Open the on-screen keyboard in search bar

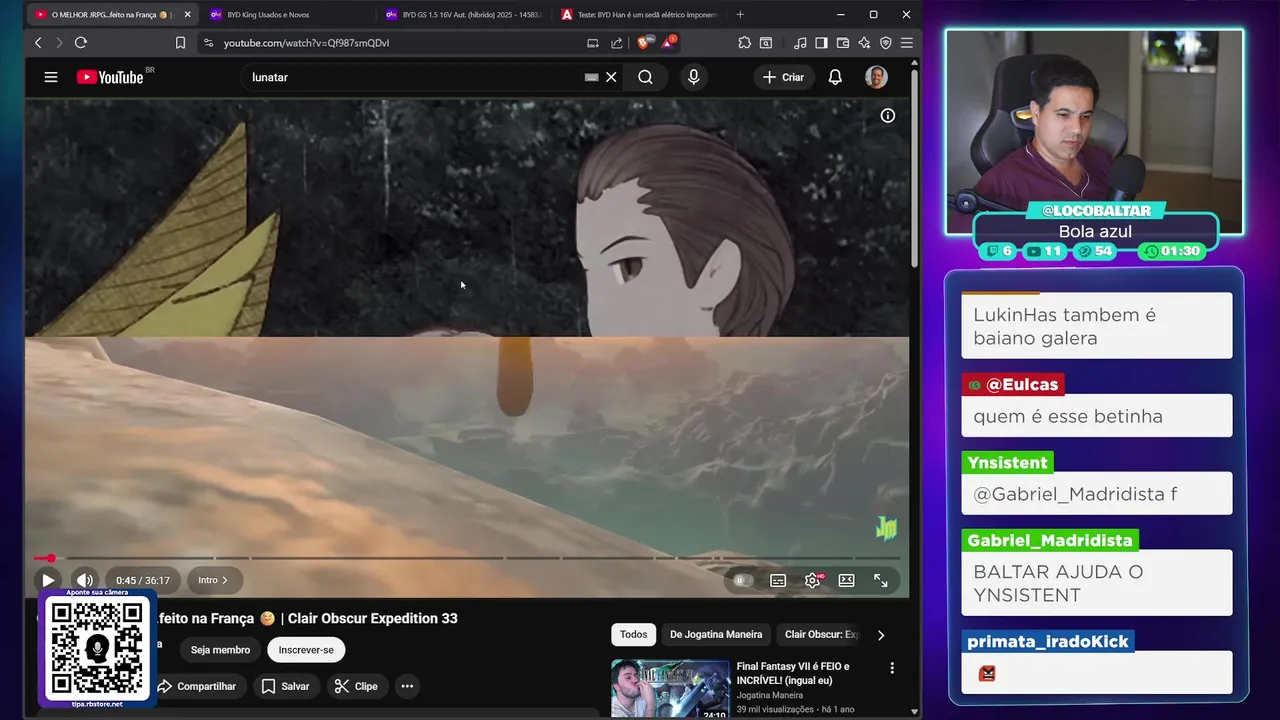(591, 77)
